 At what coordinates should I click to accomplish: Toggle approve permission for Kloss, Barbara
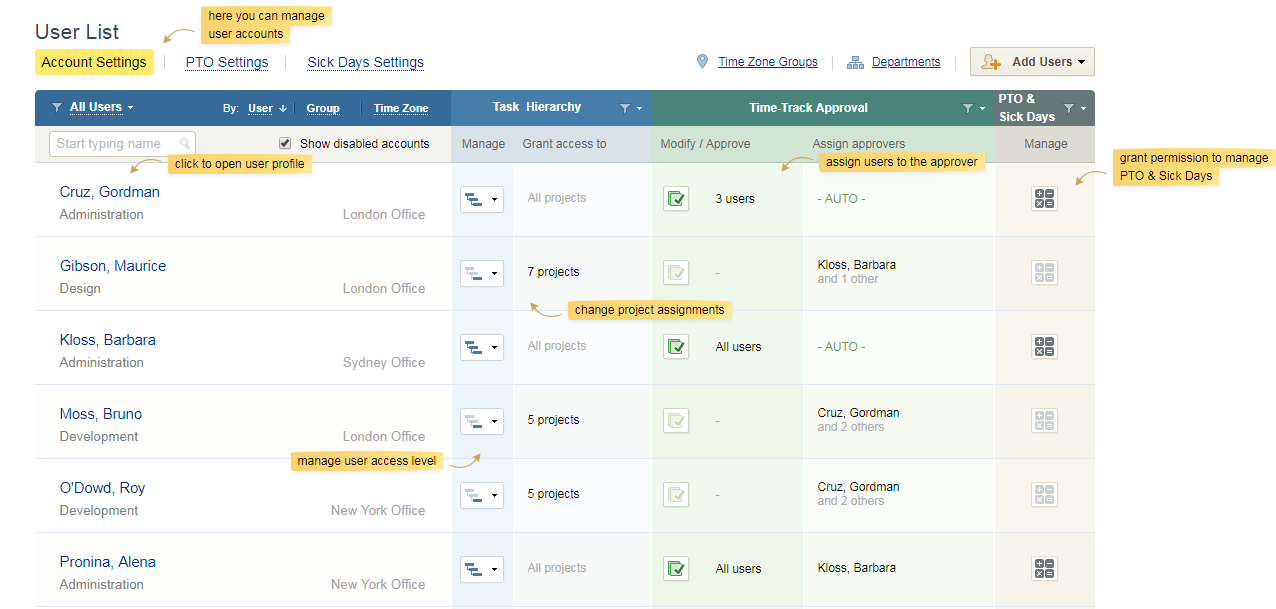tap(676, 347)
